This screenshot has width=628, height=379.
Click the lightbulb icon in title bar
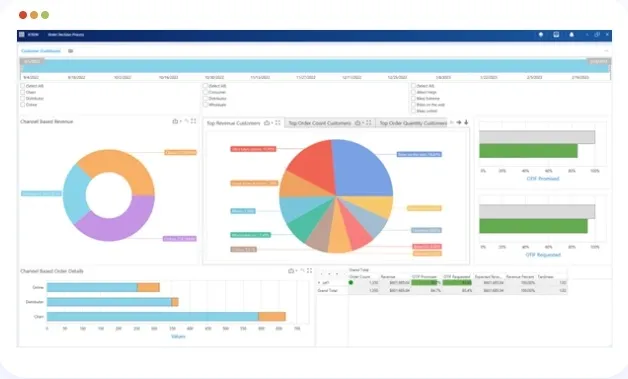click(x=541, y=35)
